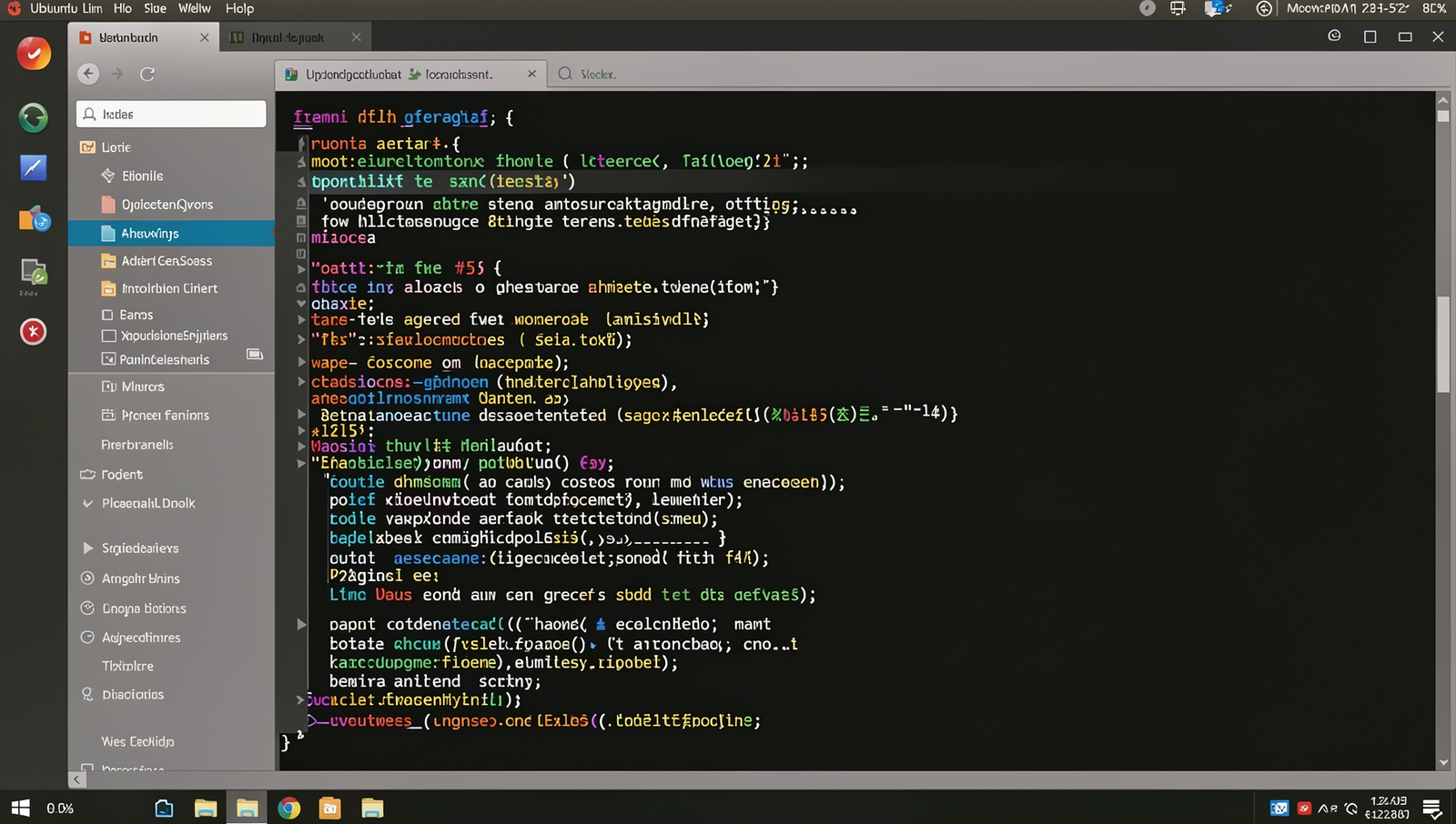Click the diamond icon beside Etionile

coord(108,176)
